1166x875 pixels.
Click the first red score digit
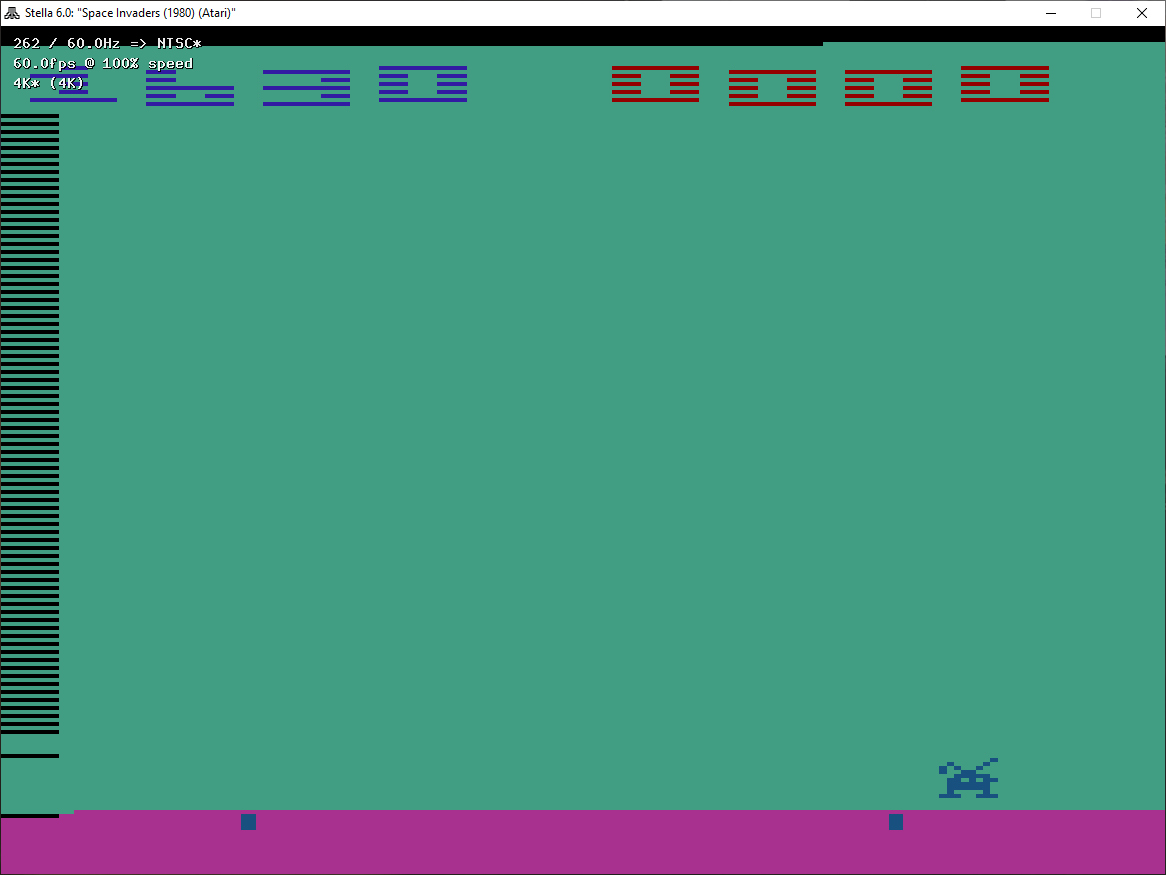pos(655,84)
